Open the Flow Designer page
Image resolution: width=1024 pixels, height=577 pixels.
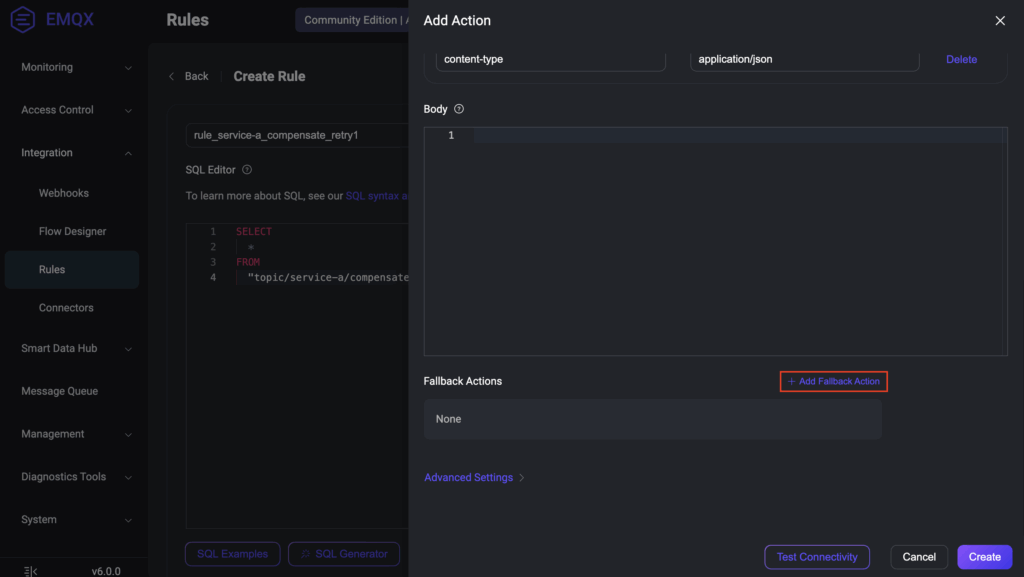(72, 231)
